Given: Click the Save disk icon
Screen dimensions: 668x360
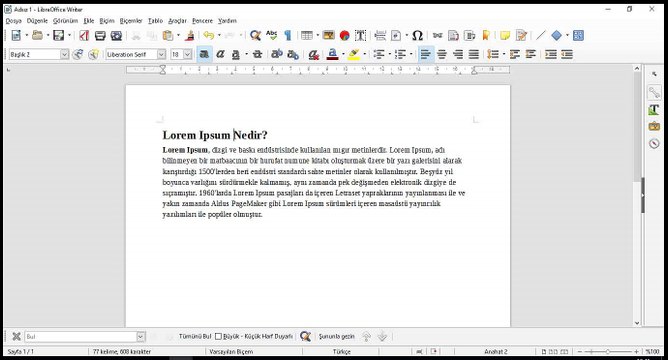Looking at the screenshot, I should (x=59, y=35).
